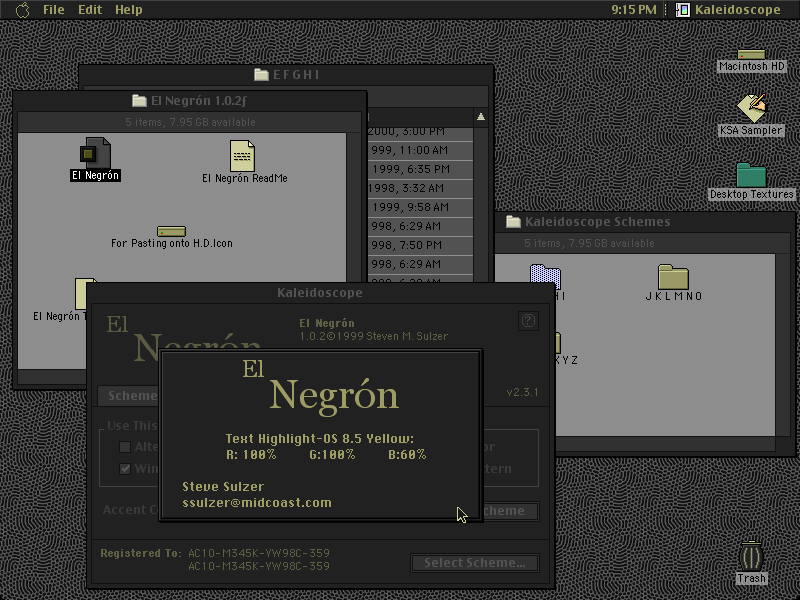Click "5 items, 7.95 GB available" in El Negrón 1.0.2f

click(190, 122)
